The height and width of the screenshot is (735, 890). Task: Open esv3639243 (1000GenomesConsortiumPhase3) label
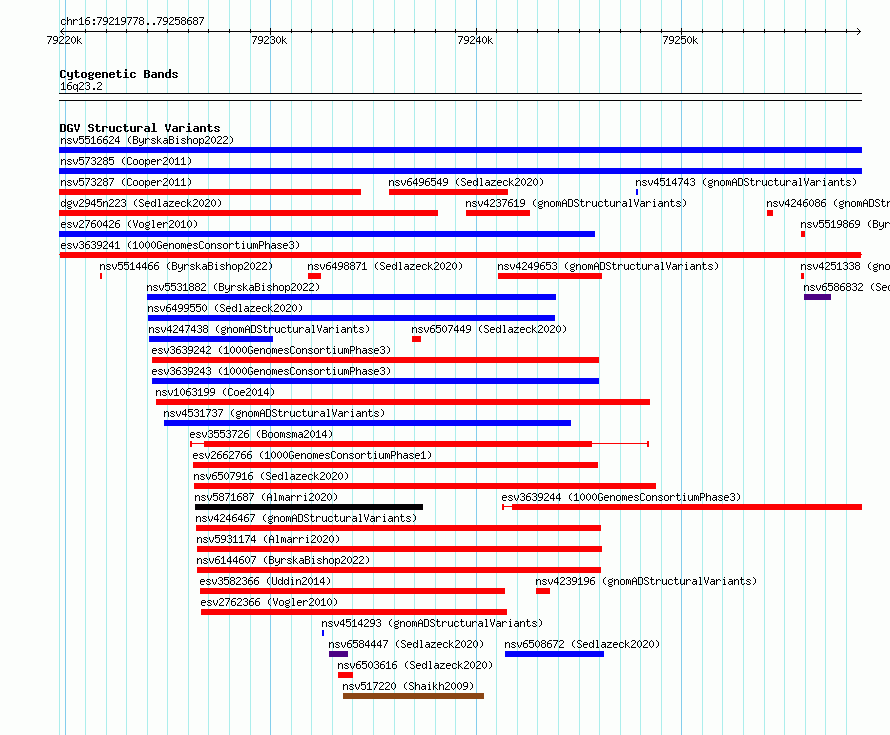click(271, 371)
